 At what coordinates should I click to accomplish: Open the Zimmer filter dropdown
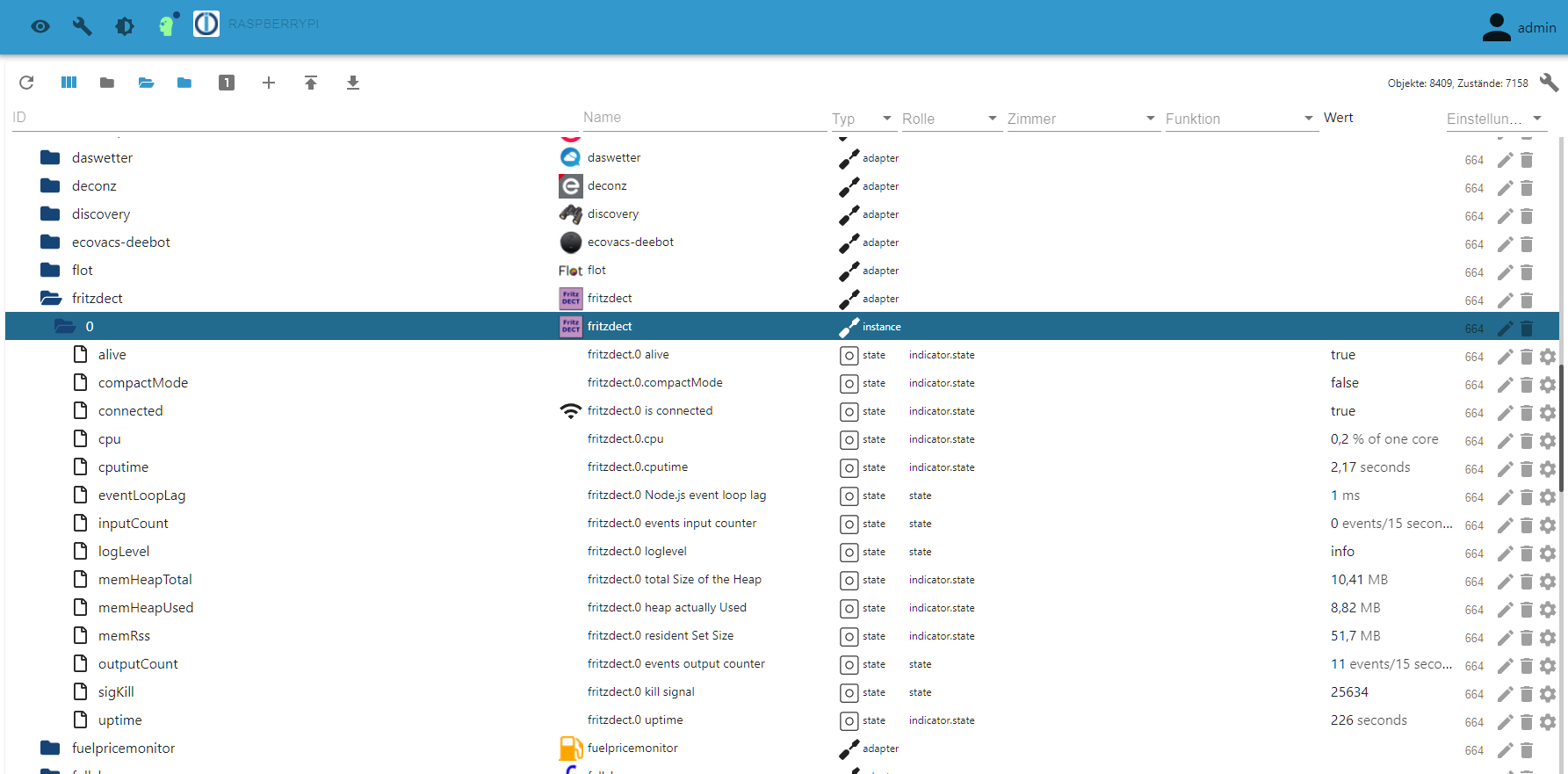point(1082,119)
